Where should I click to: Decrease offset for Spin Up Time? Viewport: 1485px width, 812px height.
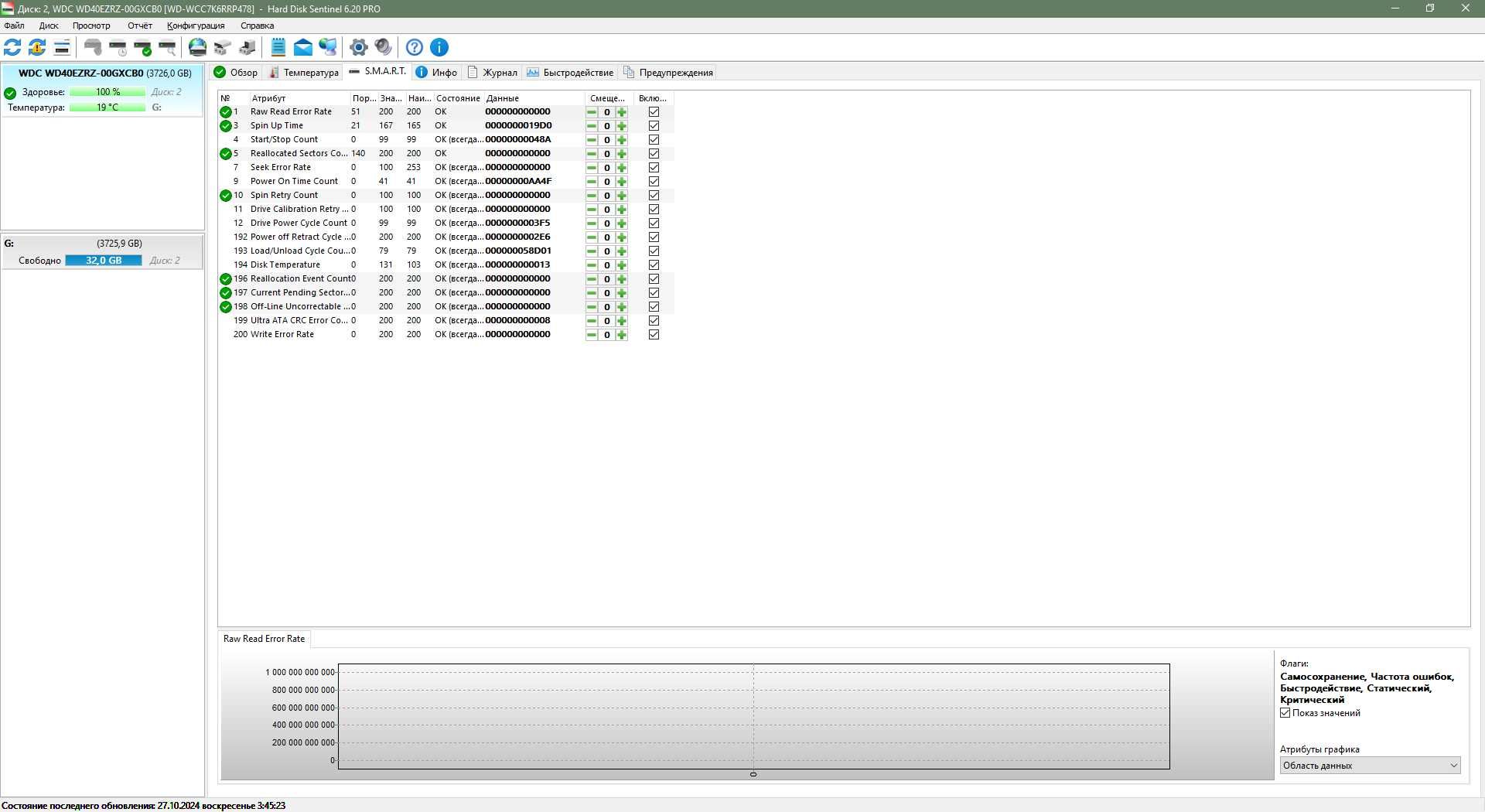(x=592, y=126)
